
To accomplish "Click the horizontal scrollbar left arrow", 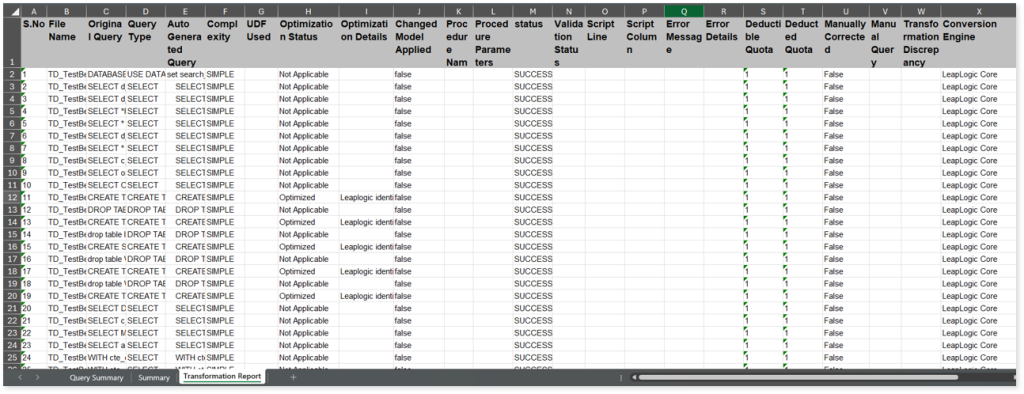I will pos(633,377).
